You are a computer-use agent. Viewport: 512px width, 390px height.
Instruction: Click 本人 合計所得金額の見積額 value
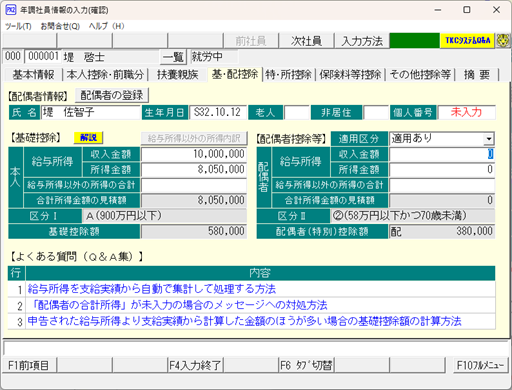tap(194, 200)
